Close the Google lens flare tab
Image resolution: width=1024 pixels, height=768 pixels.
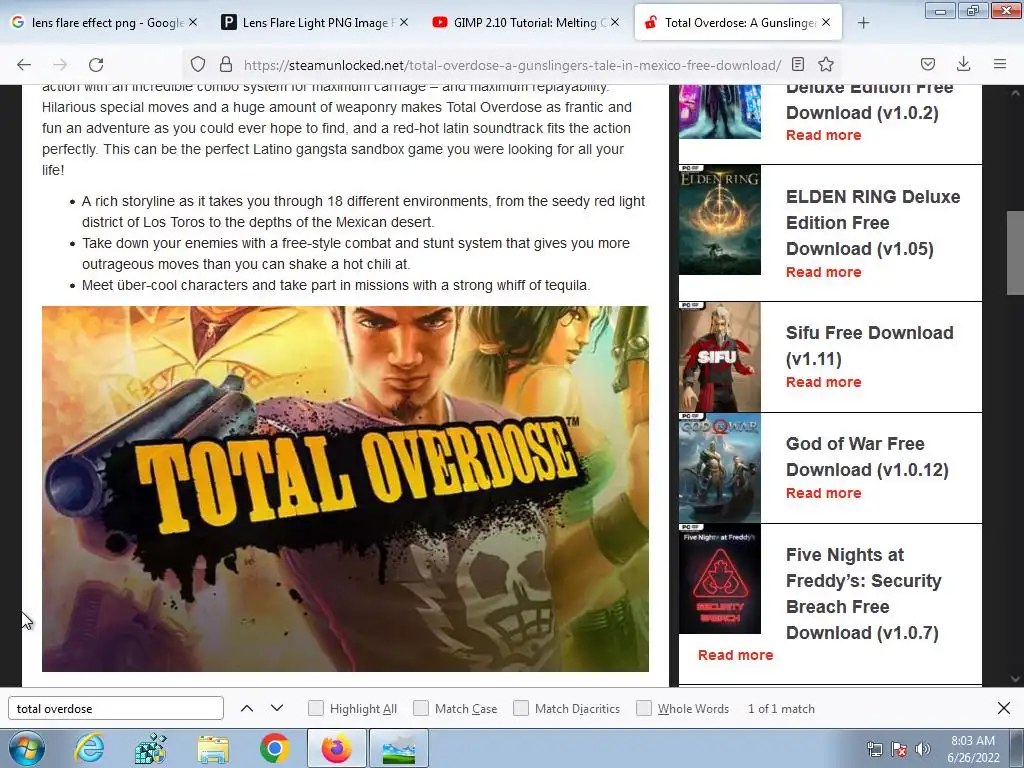193,22
